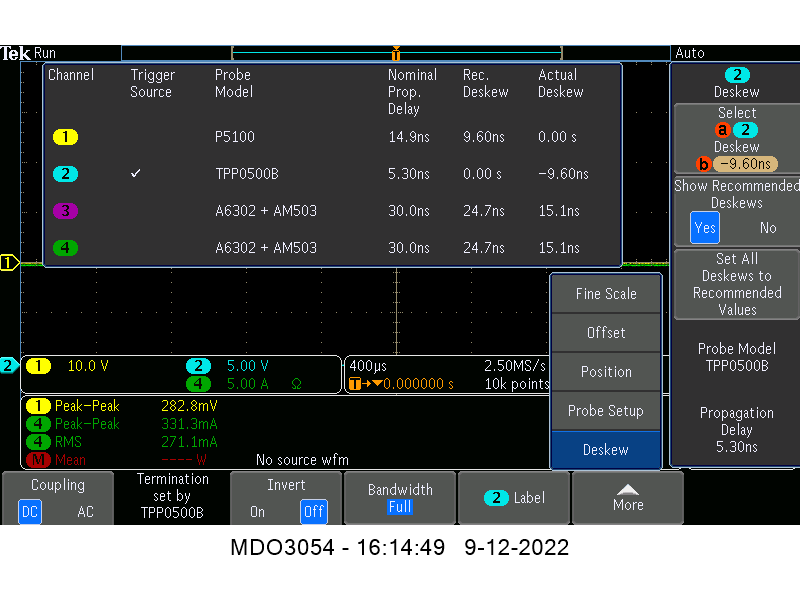Click the 2.50MS/s sample rate readout

click(x=515, y=366)
